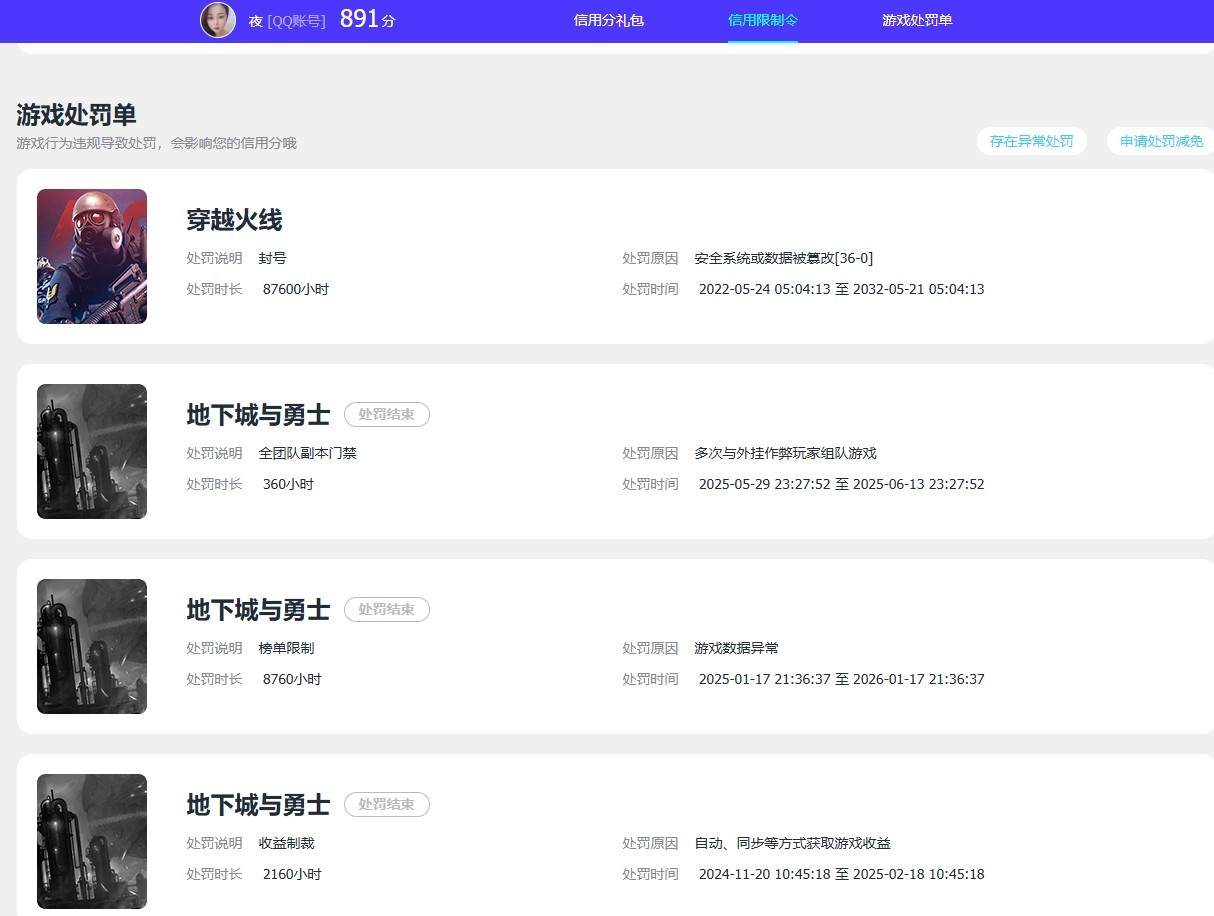Click the 榜单限制 penalty description
The width and height of the screenshot is (1214, 916).
tap(287, 648)
